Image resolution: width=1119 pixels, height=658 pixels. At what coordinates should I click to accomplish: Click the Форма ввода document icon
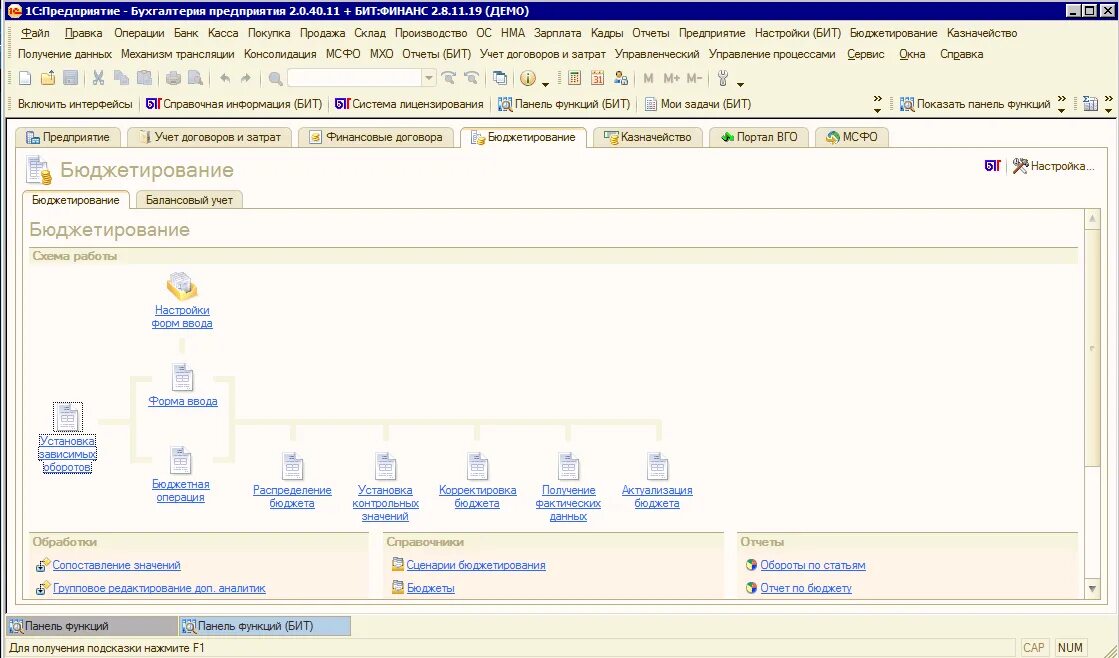[182, 378]
